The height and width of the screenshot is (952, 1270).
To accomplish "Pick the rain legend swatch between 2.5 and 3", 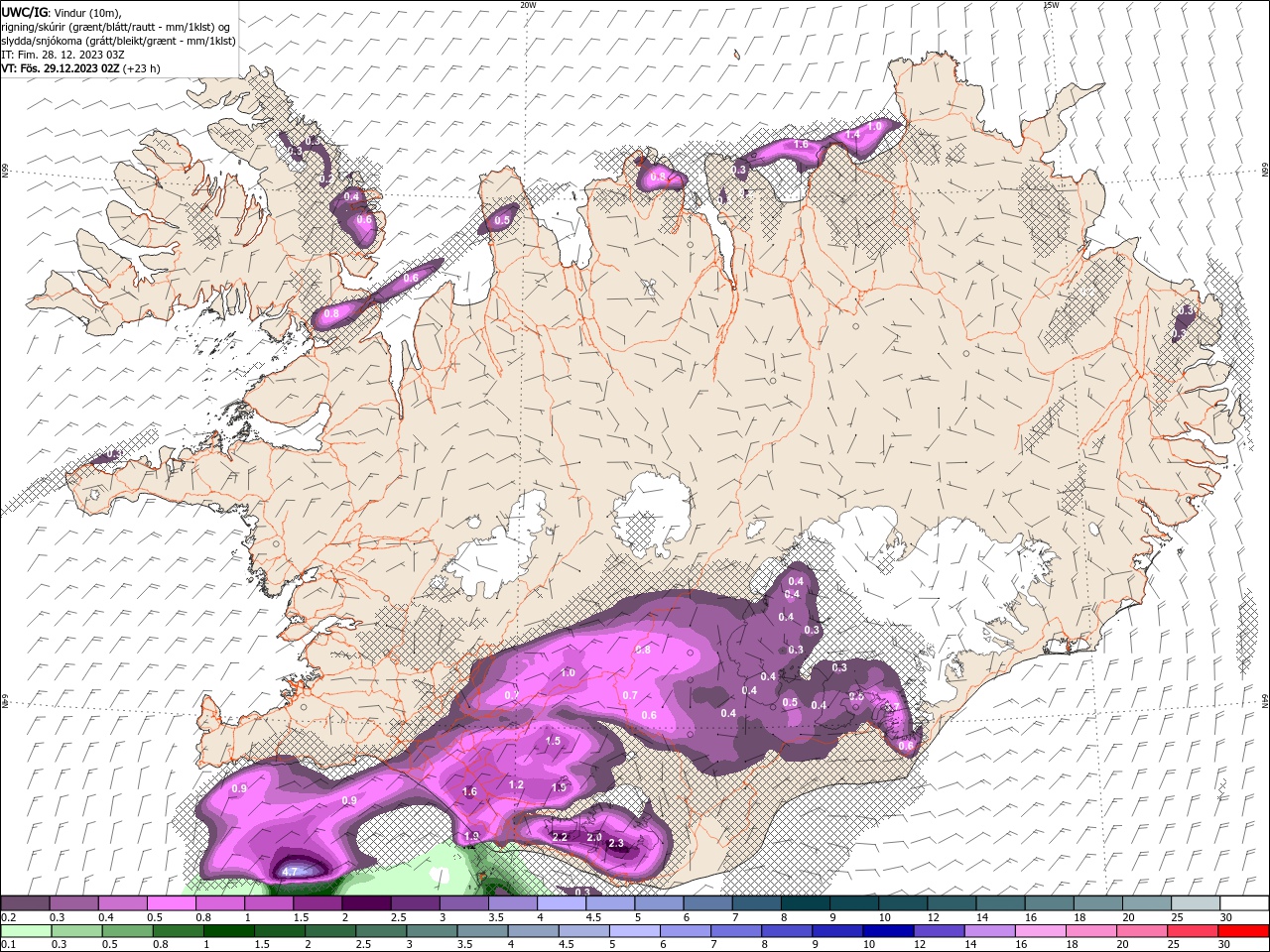I will point(381,931).
